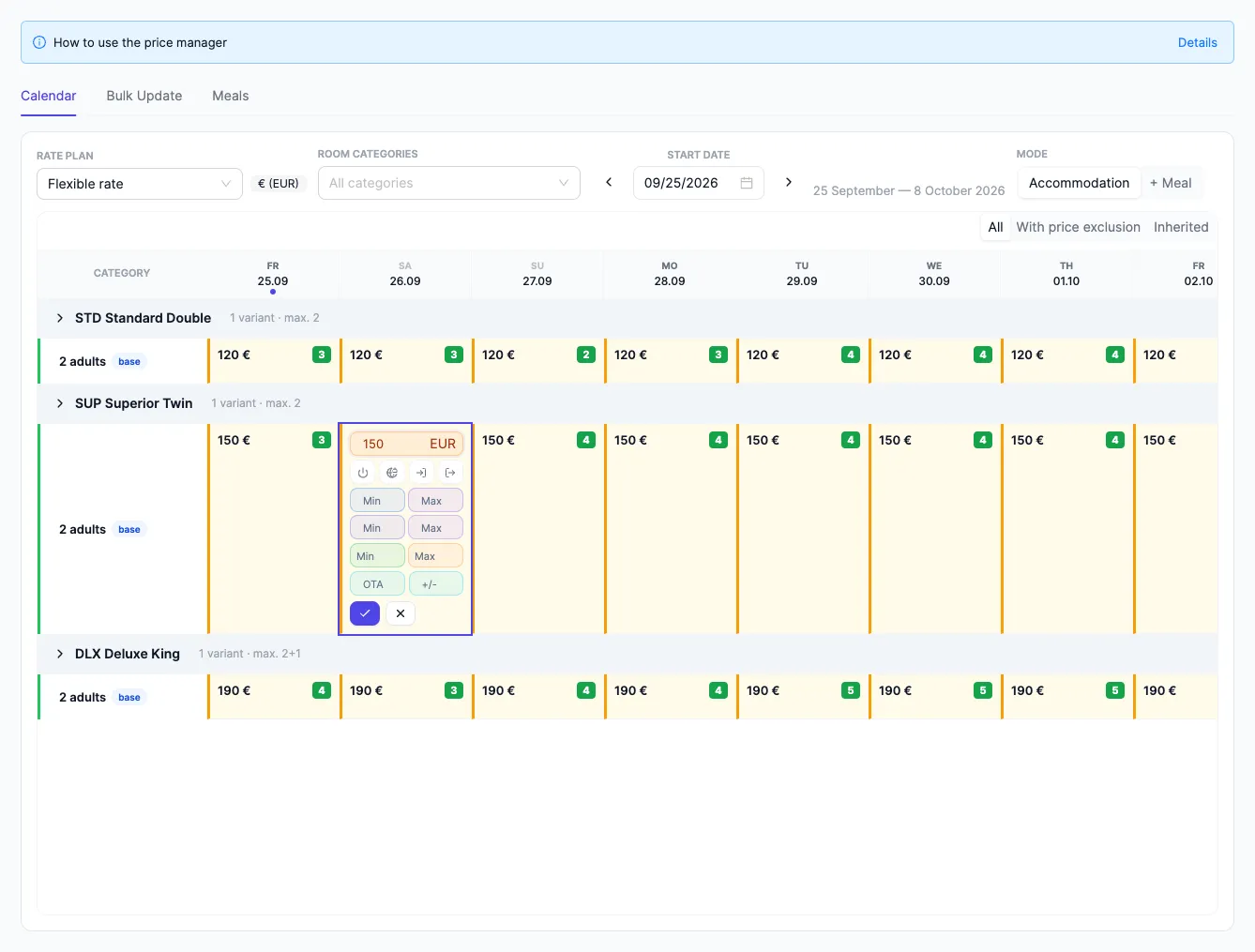Click the OTA button in price editor
The height and width of the screenshot is (952, 1255).
pos(377,583)
